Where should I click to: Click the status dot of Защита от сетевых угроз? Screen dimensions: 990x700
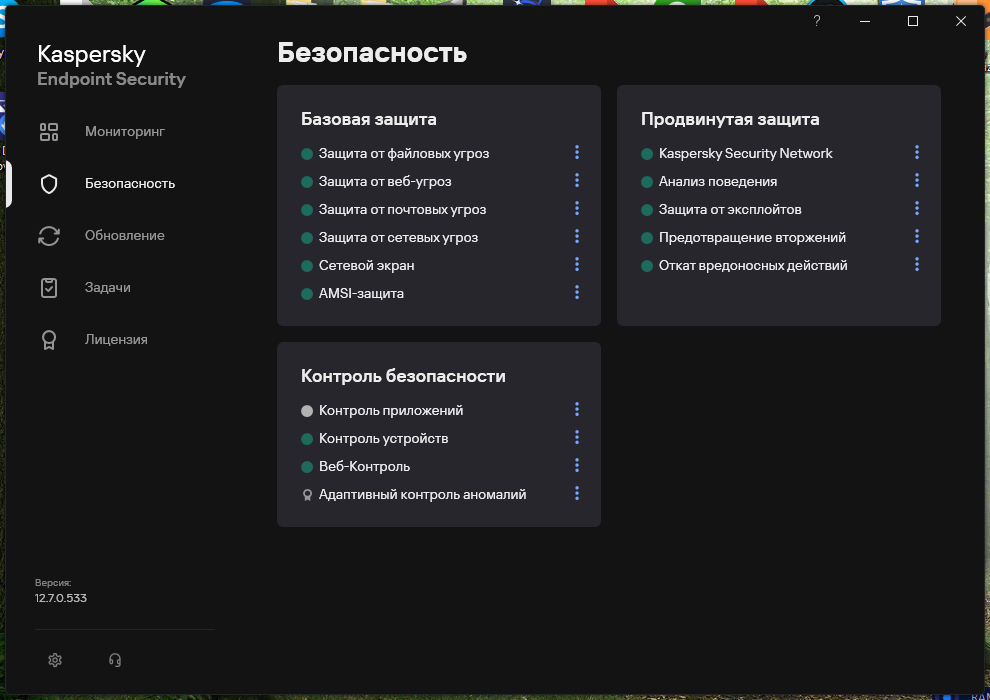307,238
